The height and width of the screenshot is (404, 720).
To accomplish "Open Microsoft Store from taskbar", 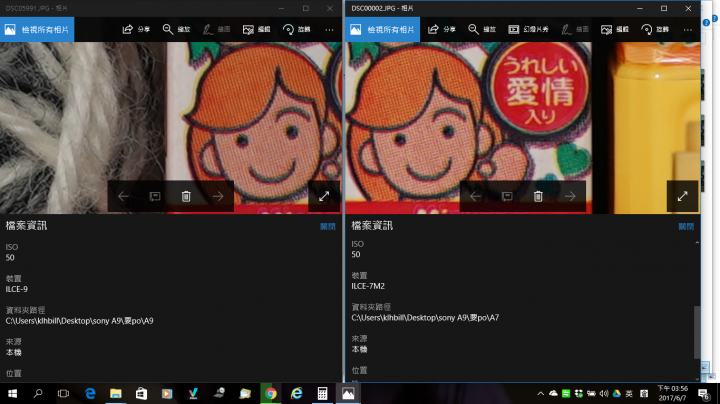I will 141,393.
